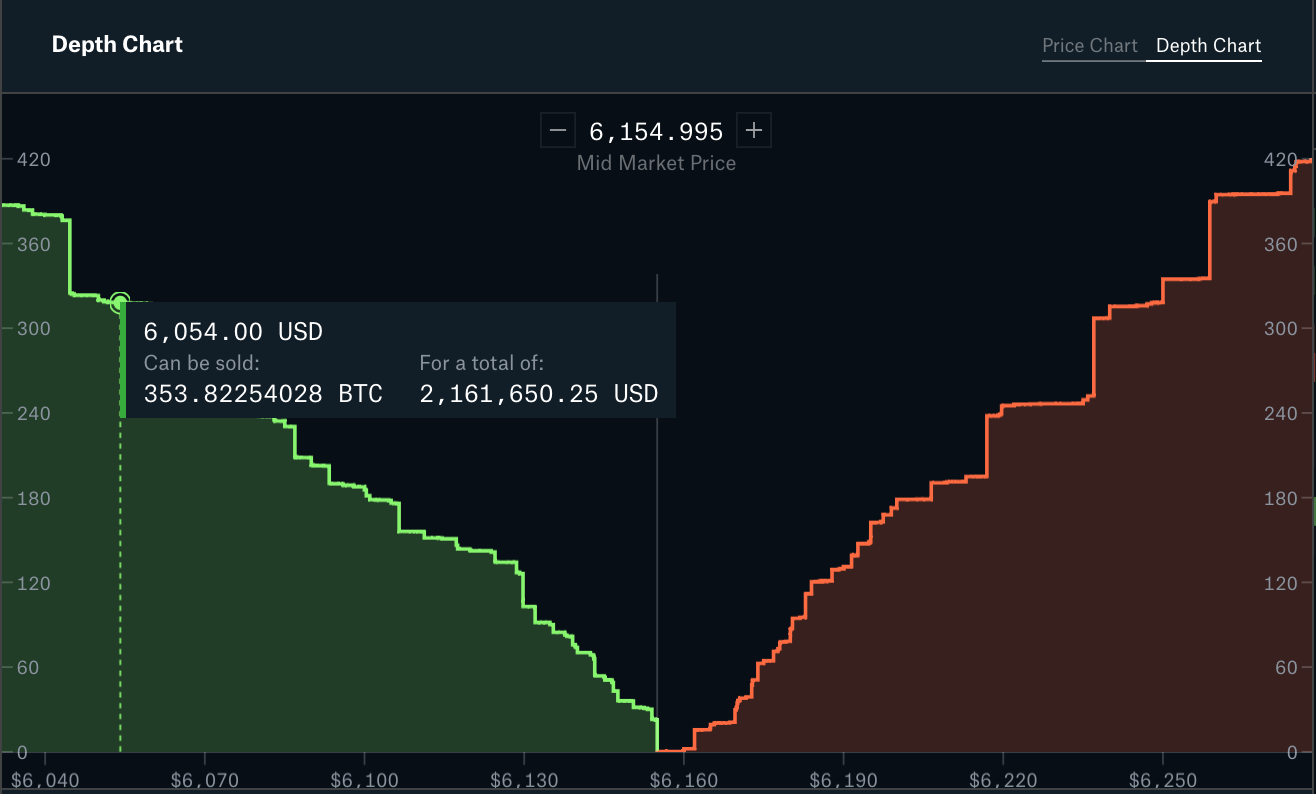The image size is (1316, 794).
Task: Click the $6,070 x-axis price label
Action: tap(203, 779)
